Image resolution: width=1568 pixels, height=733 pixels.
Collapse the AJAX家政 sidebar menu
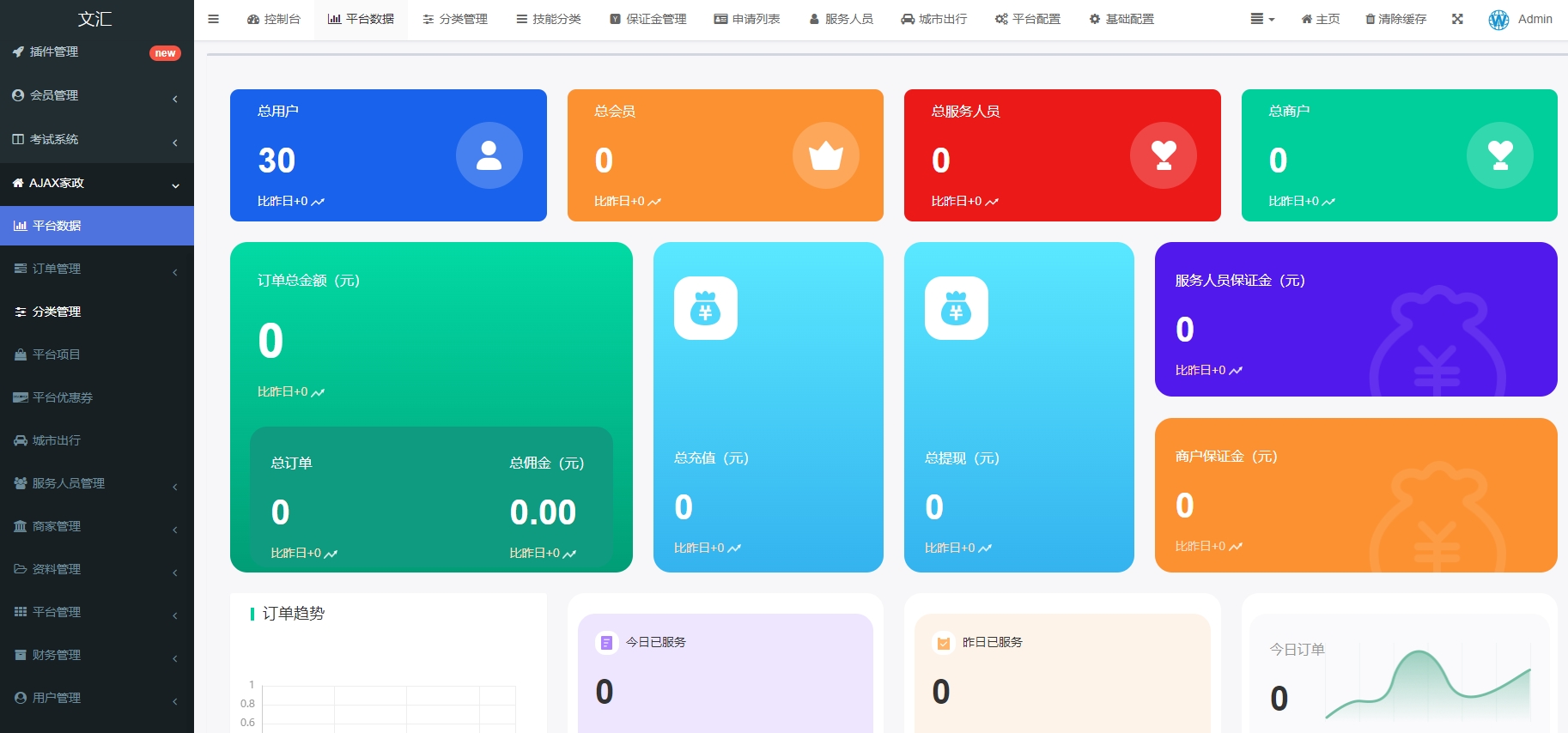pyautogui.click(x=97, y=184)
